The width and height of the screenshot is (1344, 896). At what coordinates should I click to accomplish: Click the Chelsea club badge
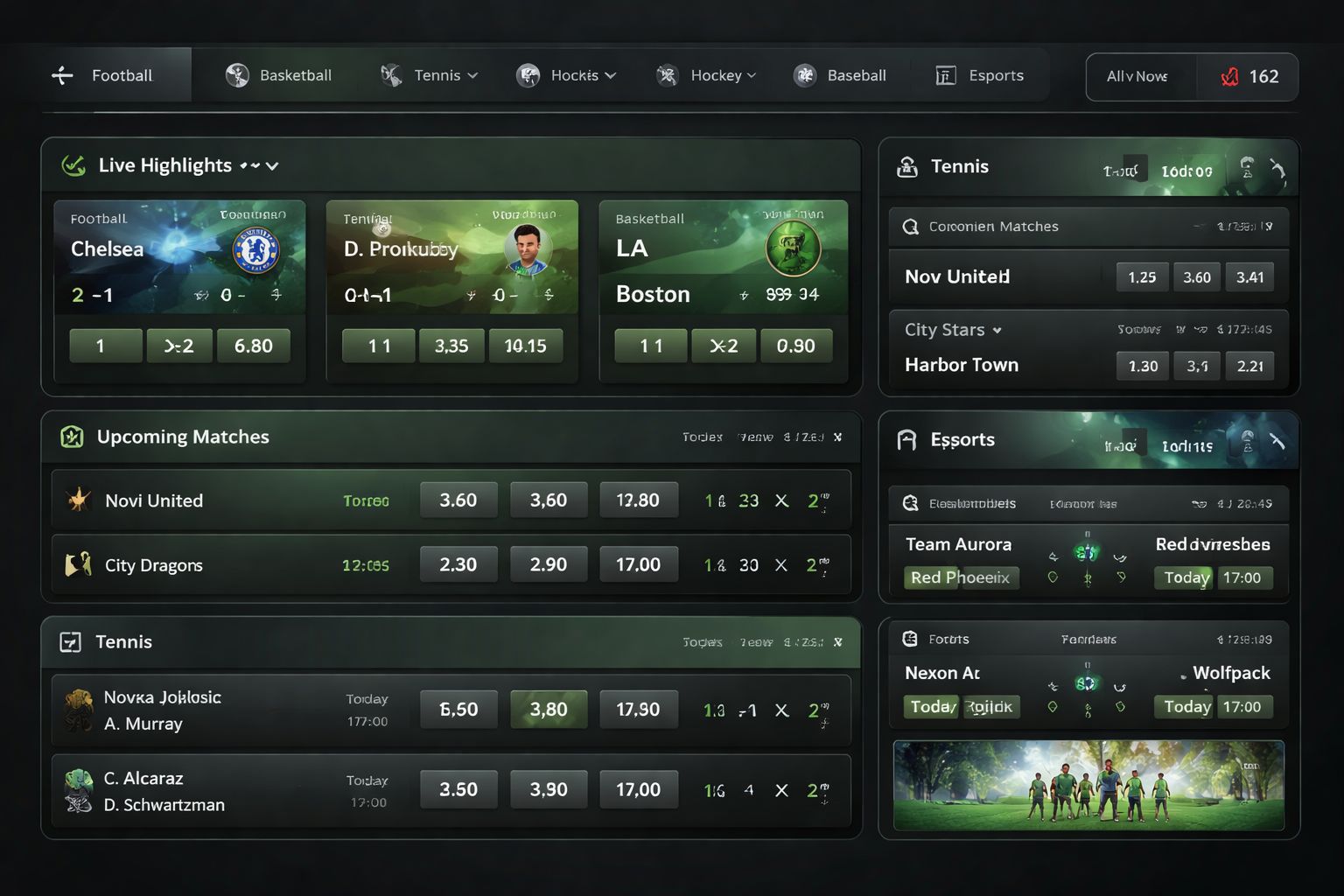255,249
